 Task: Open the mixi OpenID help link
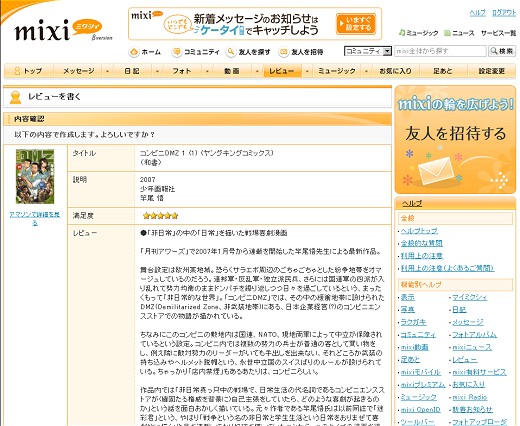point(420,409)
